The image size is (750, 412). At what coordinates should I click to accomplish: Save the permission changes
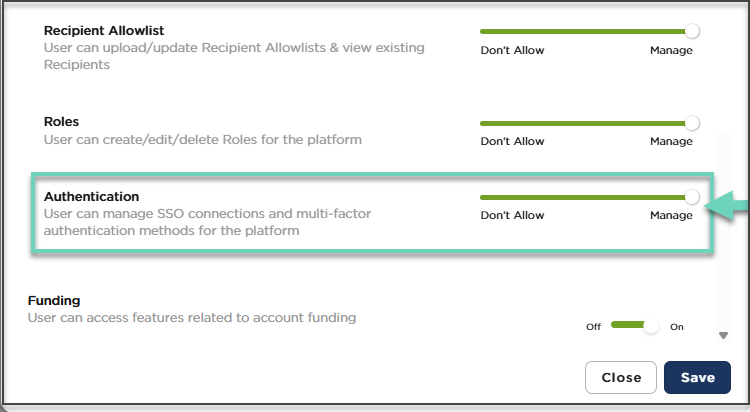[x=697, y=377]
